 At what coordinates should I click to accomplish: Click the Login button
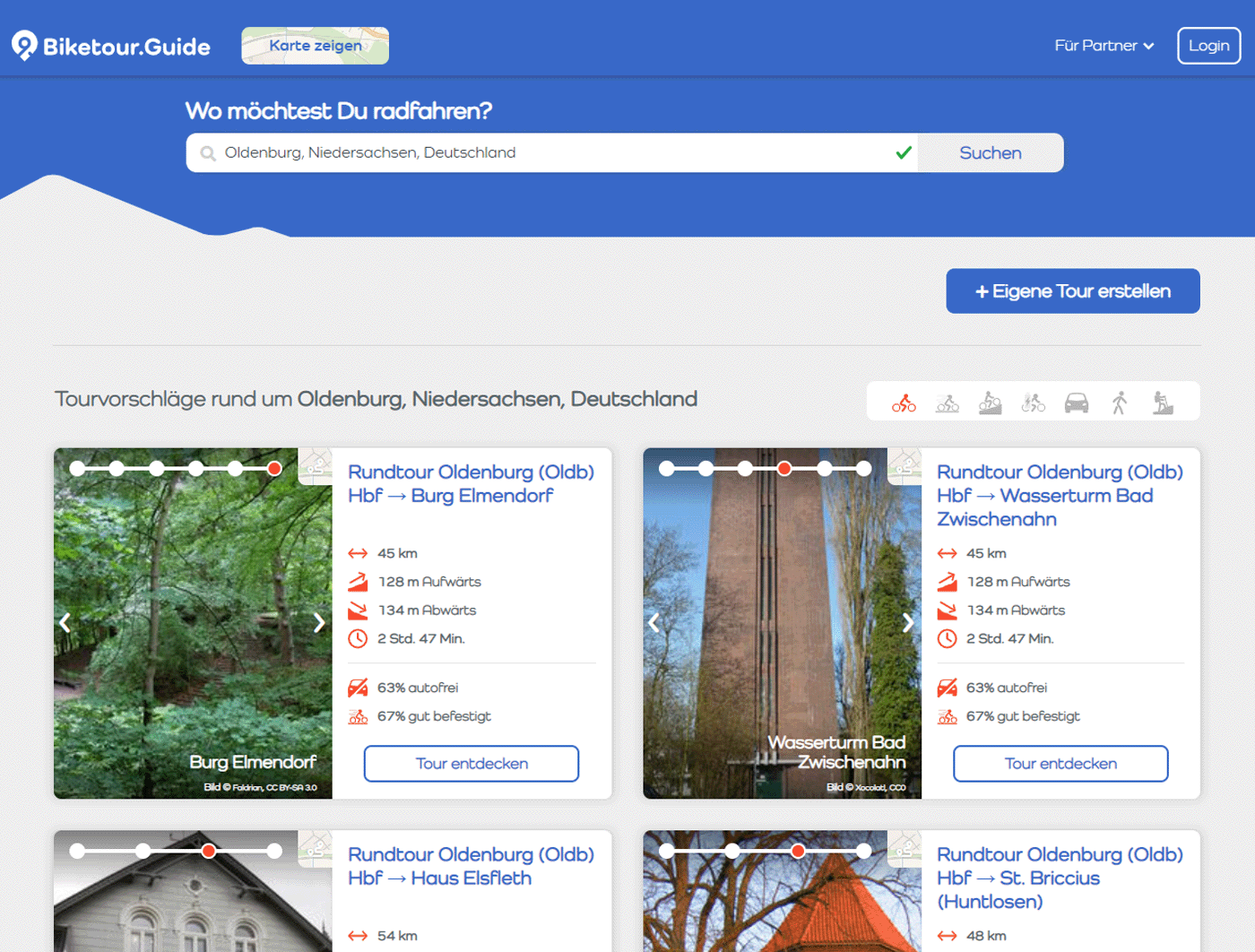click(1208, 46)
